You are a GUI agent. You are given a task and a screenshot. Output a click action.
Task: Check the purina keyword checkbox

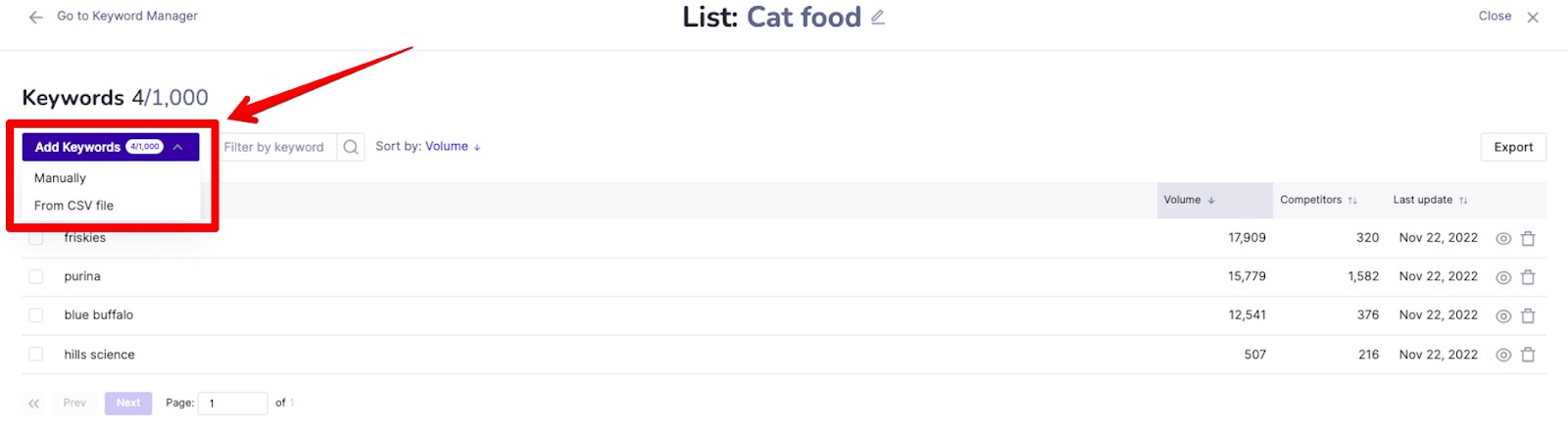click(x=36, y=276)
